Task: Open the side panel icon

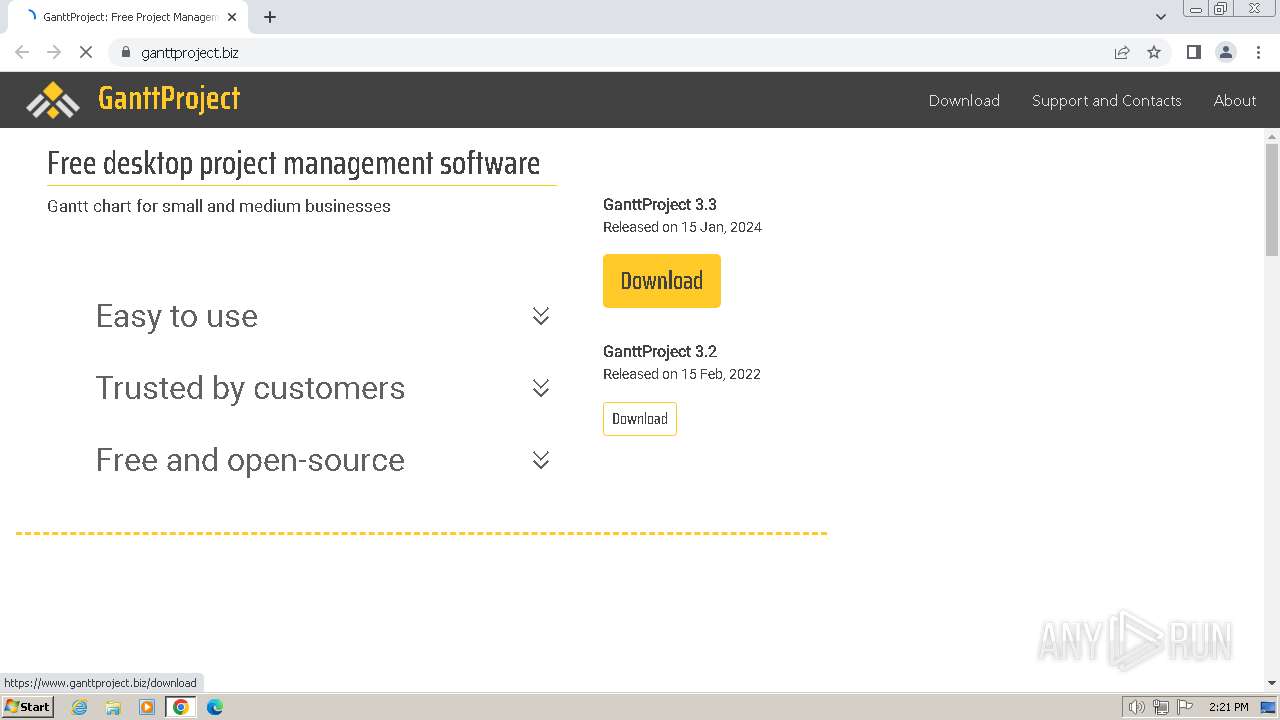Action: pos(1193,52)
